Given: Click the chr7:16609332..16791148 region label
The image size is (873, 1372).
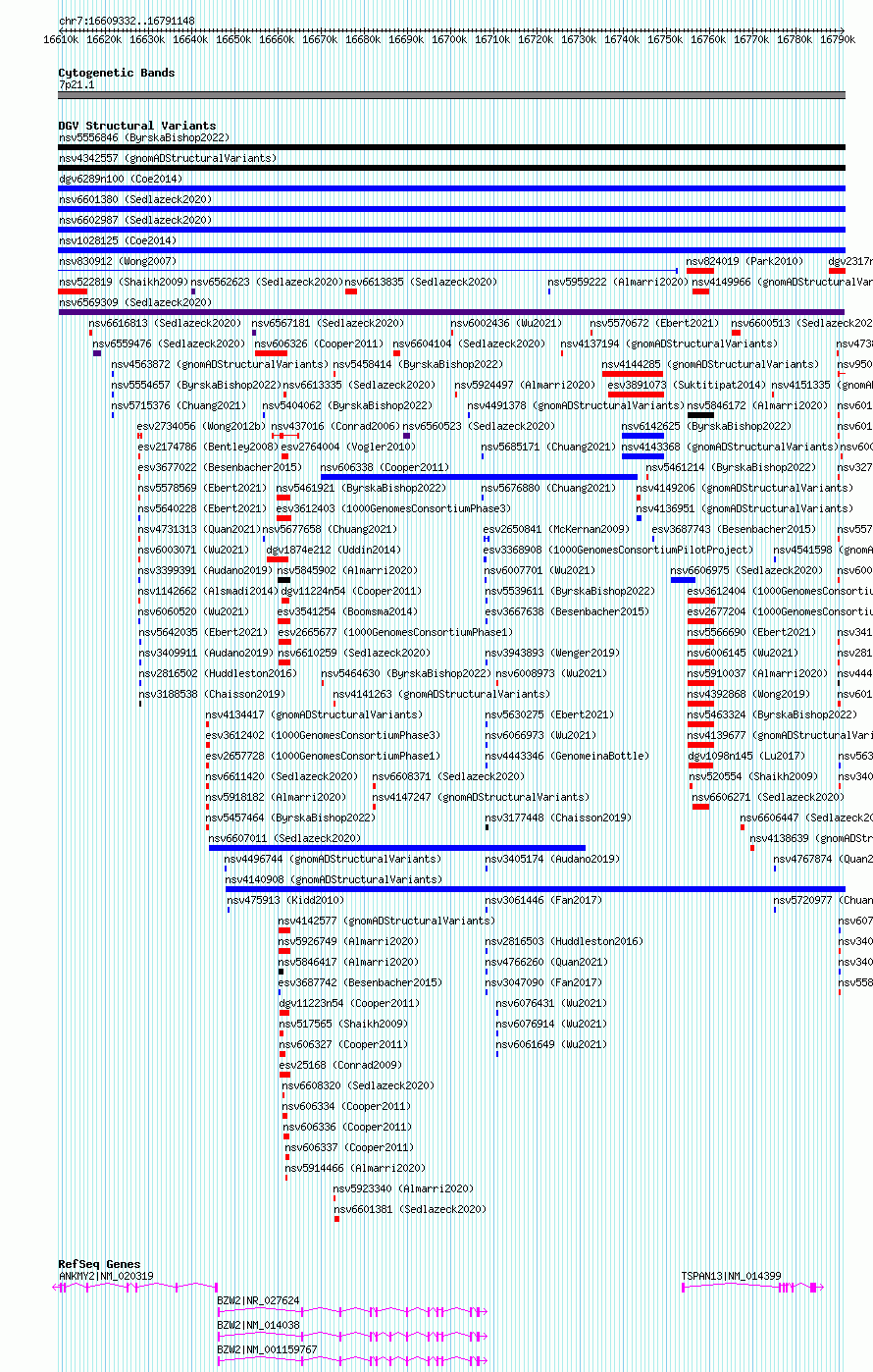Looking at the screenshot, I should pos(127,21).
